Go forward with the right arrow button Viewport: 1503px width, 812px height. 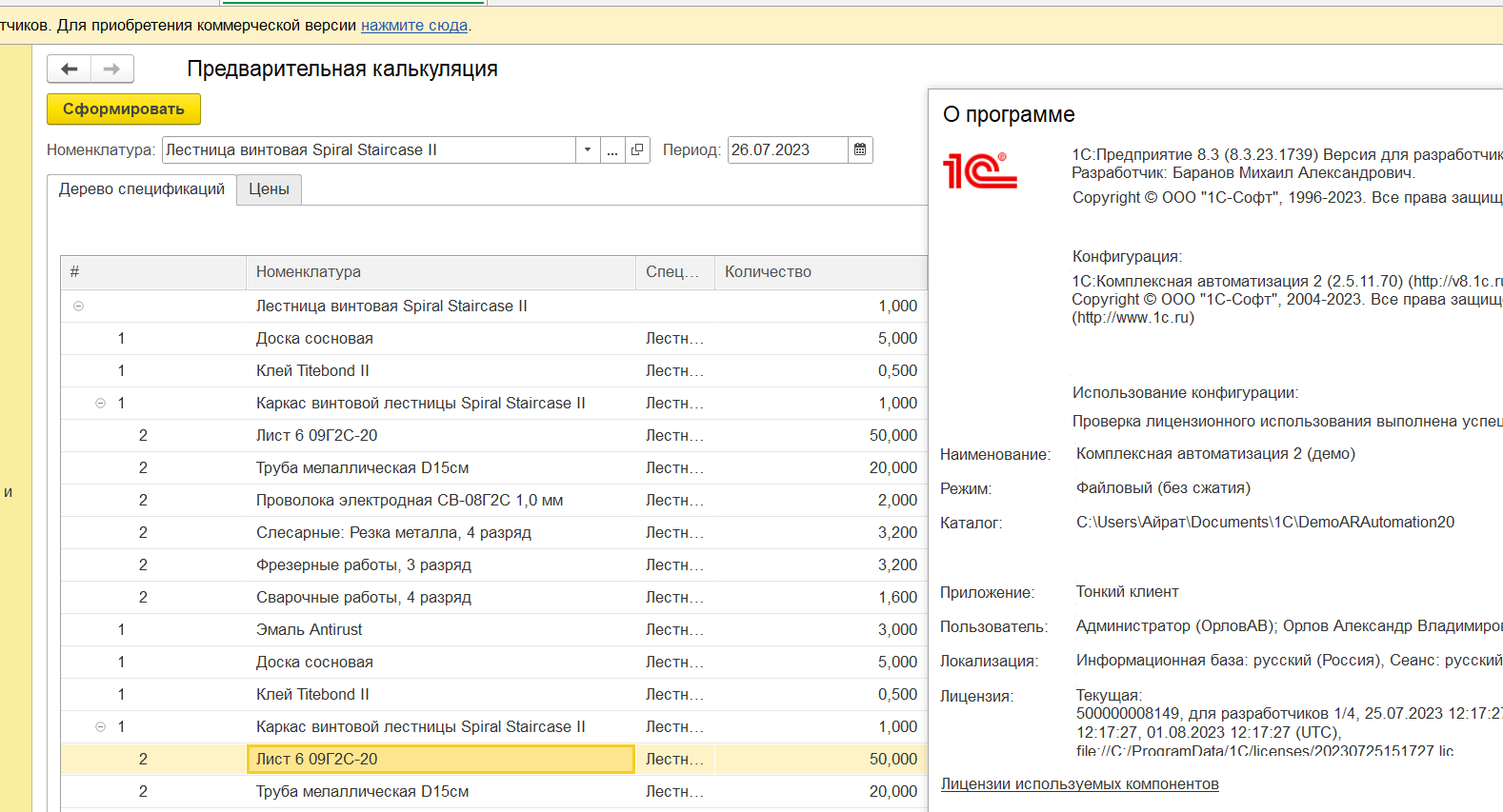(112, 69)
